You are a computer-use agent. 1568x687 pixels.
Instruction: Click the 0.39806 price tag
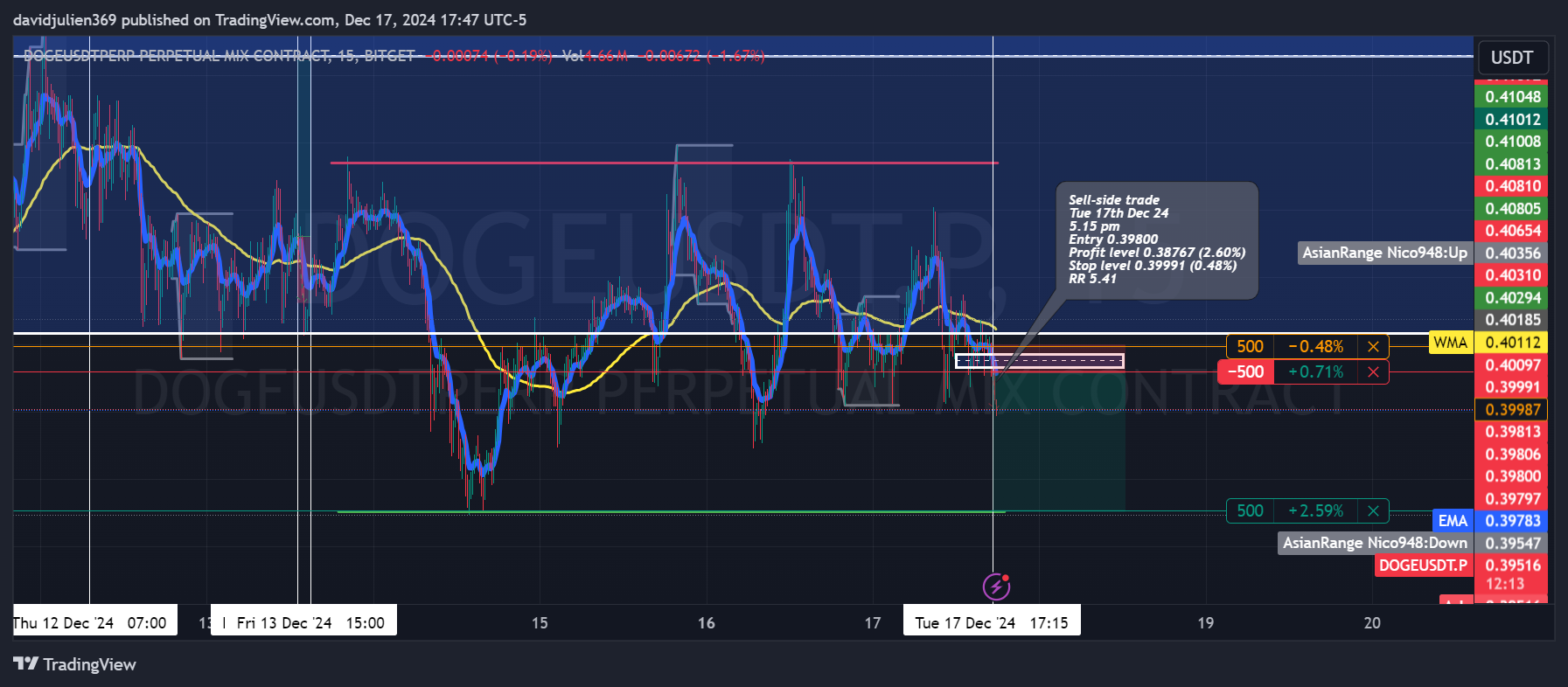1512,455
